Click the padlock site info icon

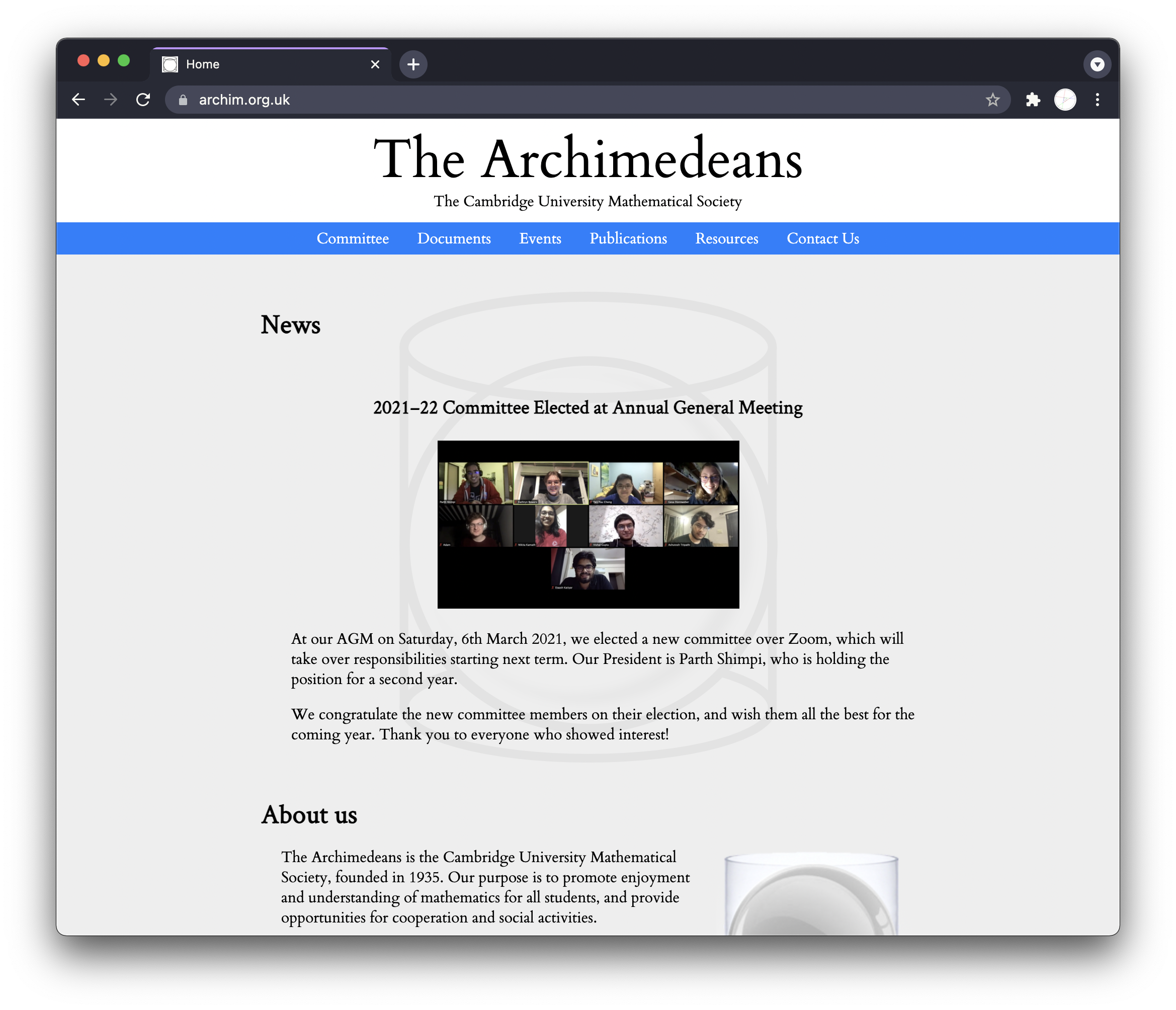pos(183,100)
